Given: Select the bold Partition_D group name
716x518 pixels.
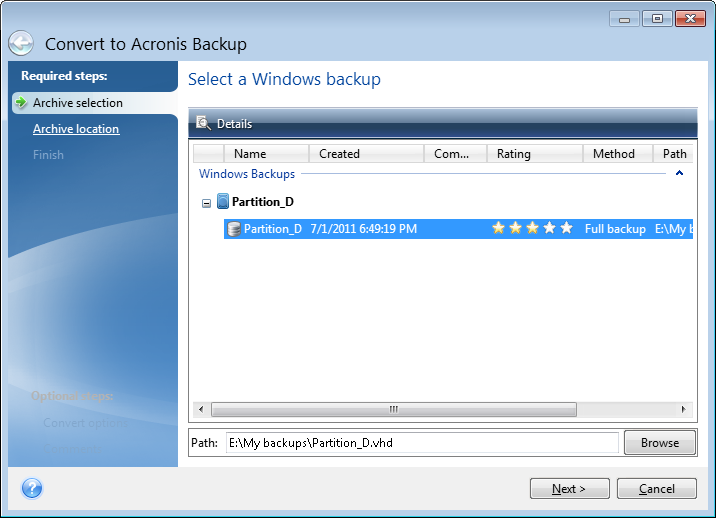Looking at the screenshot, I should pyautogui.click(x=263, y=201).
